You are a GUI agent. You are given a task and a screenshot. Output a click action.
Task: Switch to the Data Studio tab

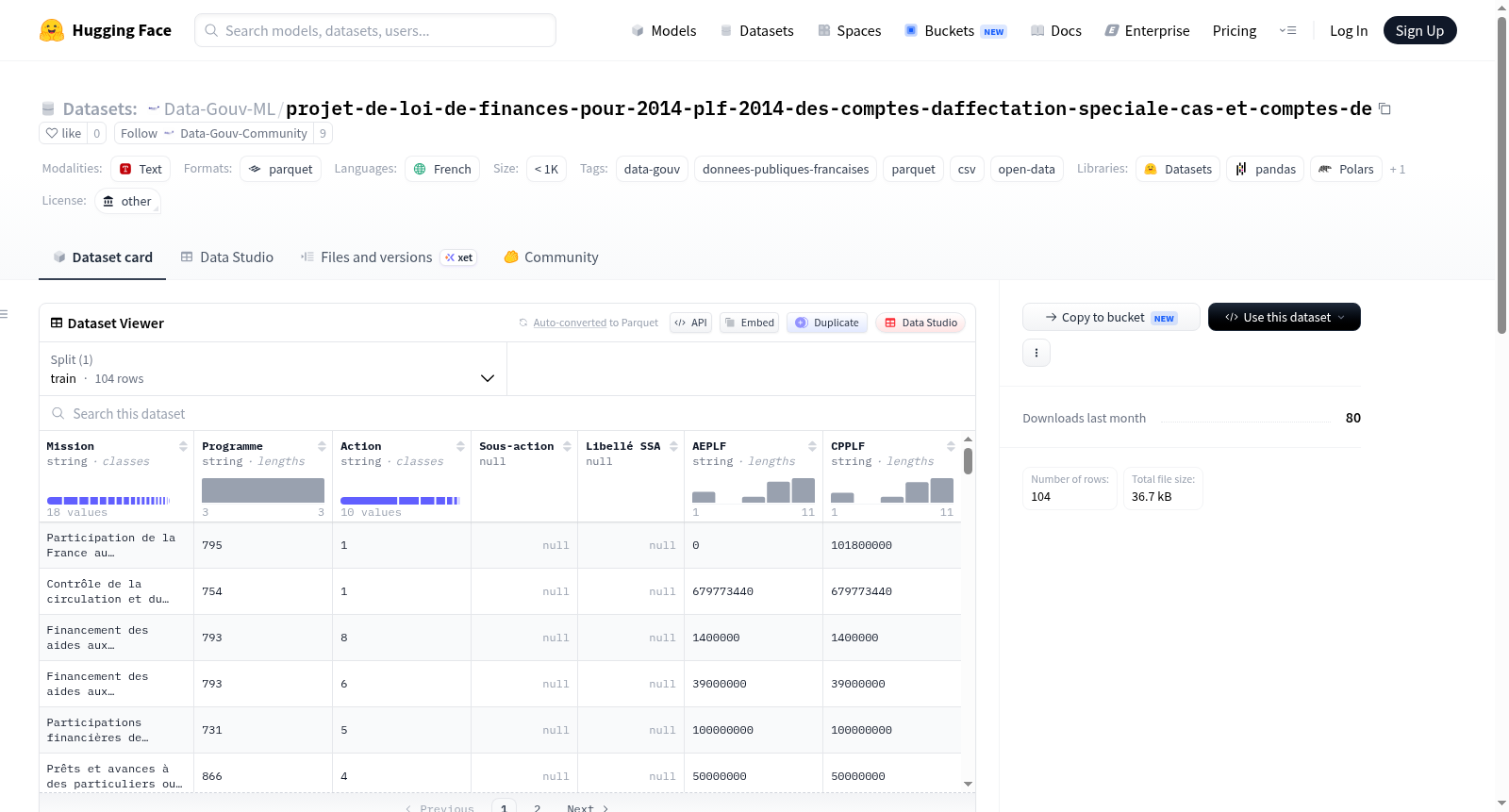[x=227, y=257]
